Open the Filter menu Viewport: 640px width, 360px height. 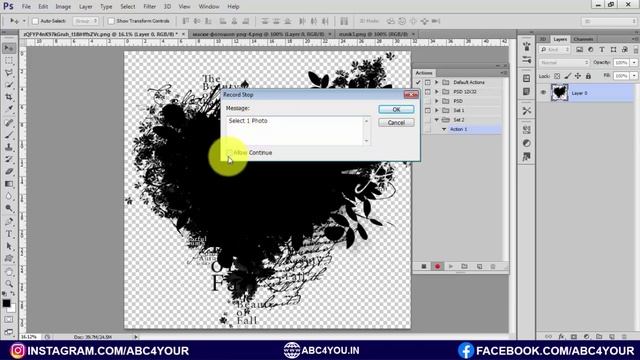coord(149,7)
